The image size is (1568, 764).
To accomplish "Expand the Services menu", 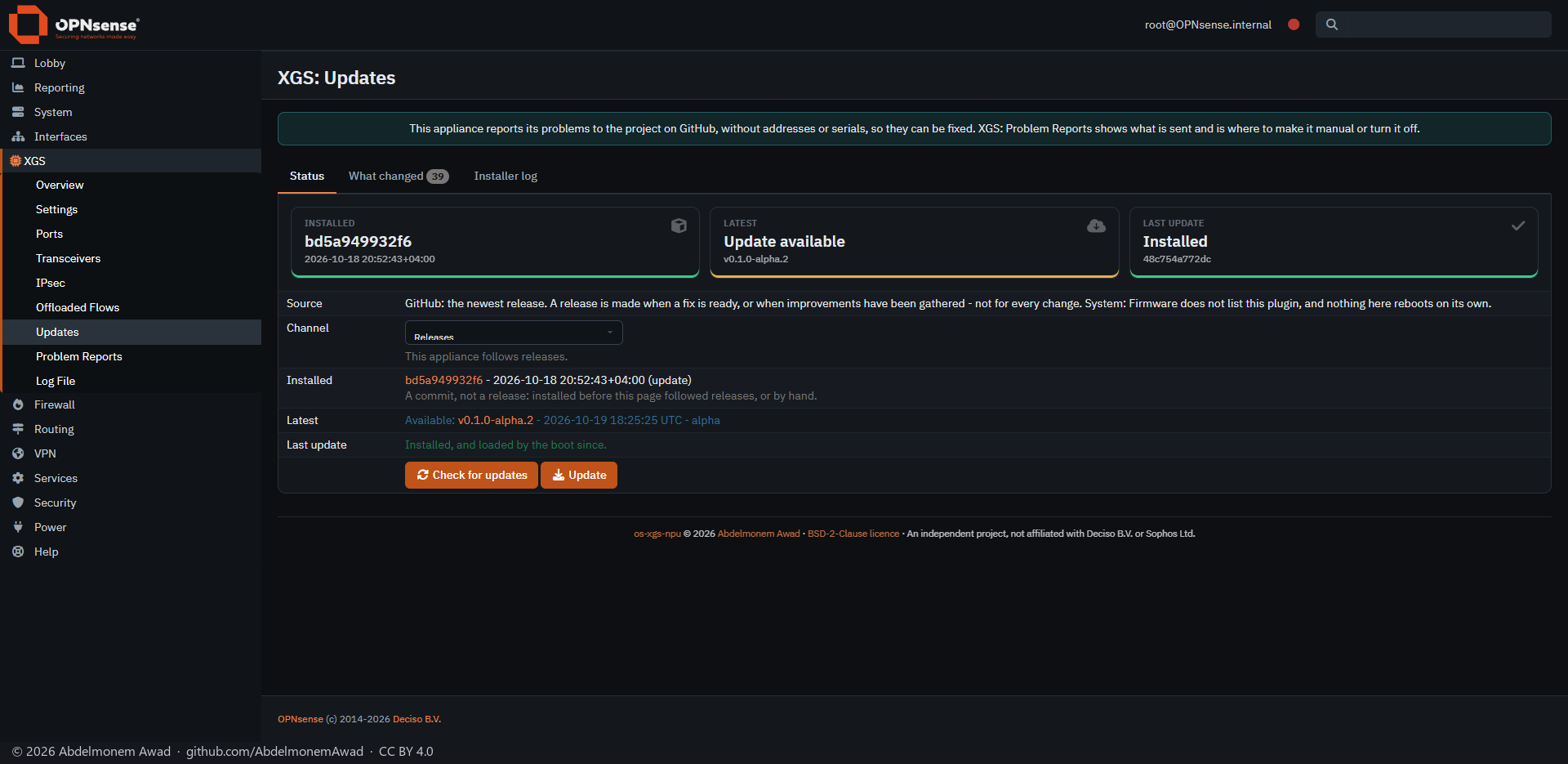I will click(x=131, y=478).
